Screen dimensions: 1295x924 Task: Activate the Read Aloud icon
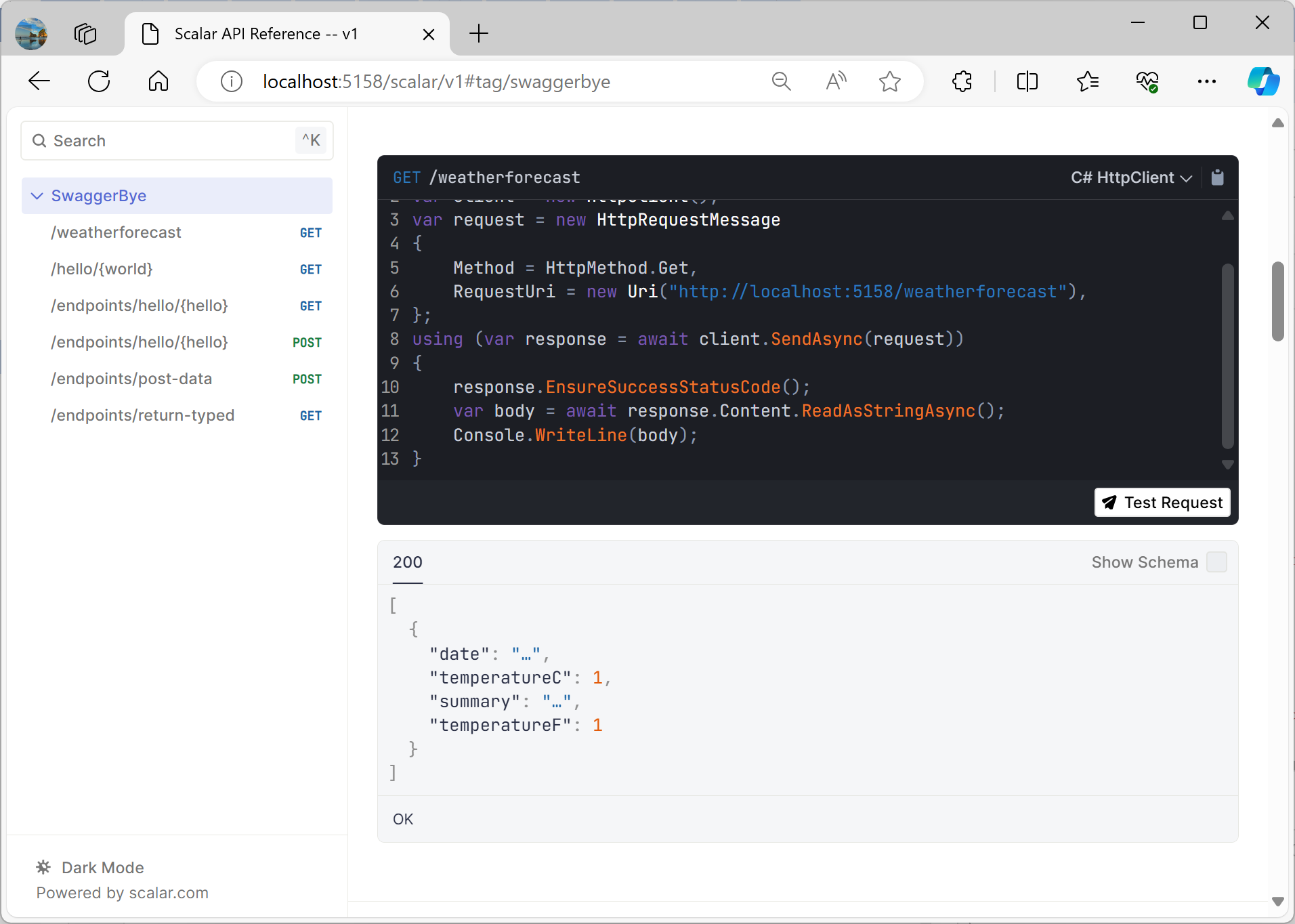(x=836, y=82)
